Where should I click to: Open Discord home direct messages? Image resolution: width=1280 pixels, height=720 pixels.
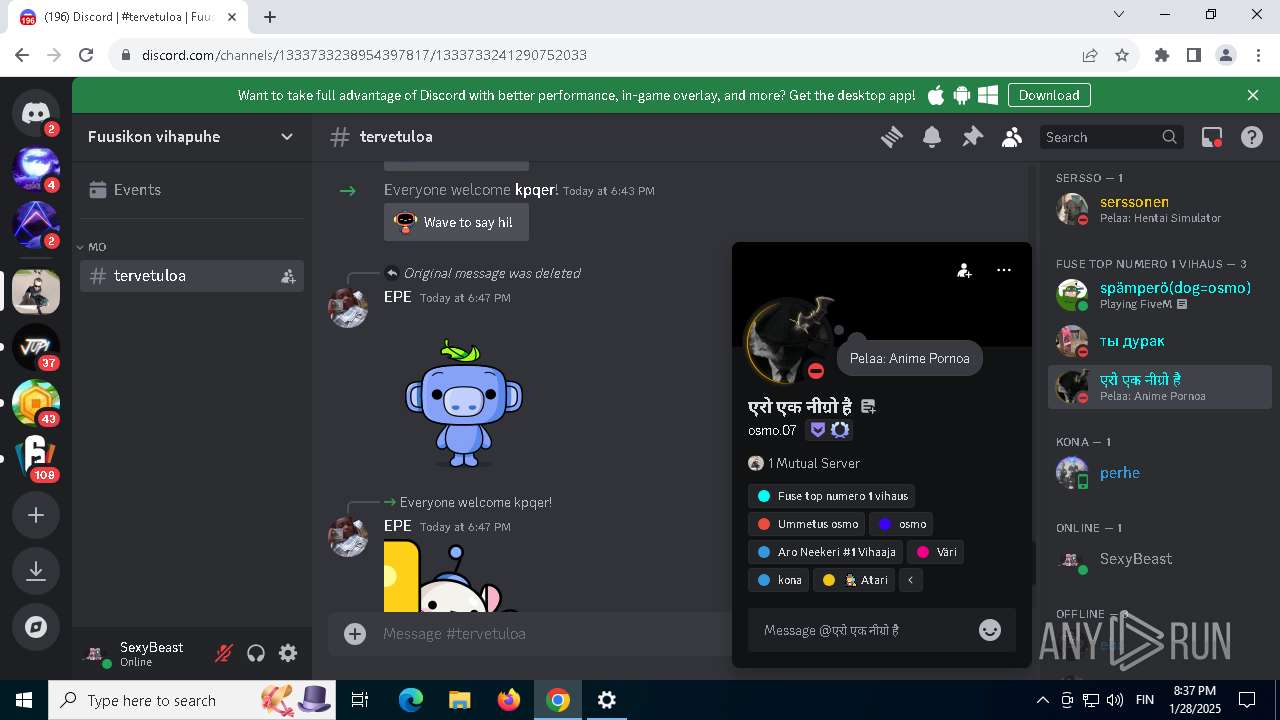[x=36, y=113]
